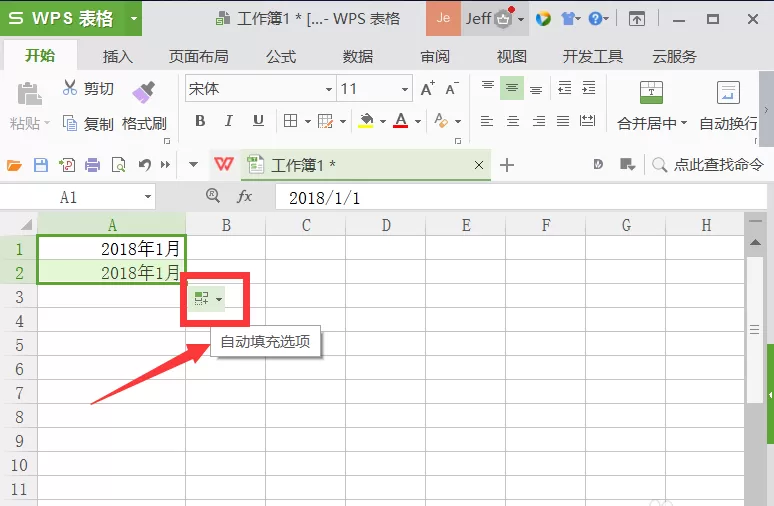Image resolution: width=774 pixels, height=506 pixels.
Task: Open the 开发工具 tab
Action: pos(592,56)
